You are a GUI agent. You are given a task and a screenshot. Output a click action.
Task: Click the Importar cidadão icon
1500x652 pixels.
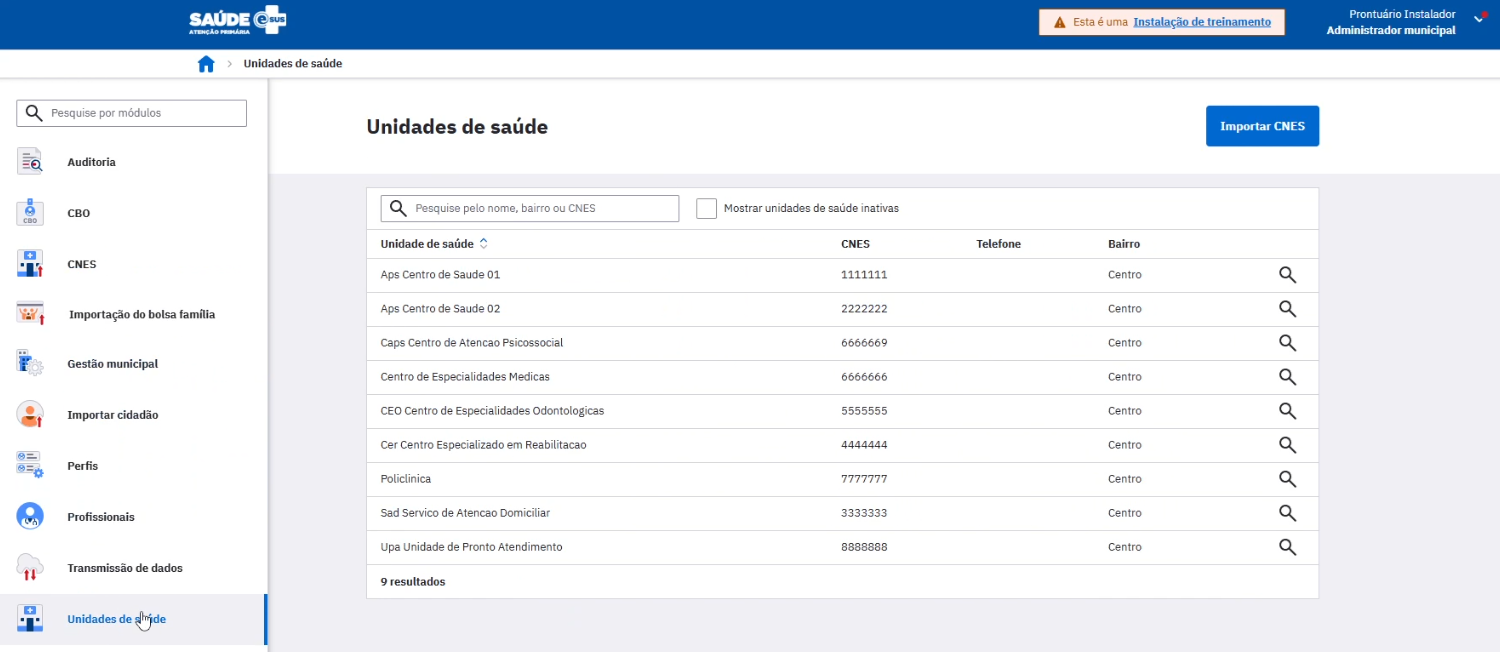click(30, 415)
